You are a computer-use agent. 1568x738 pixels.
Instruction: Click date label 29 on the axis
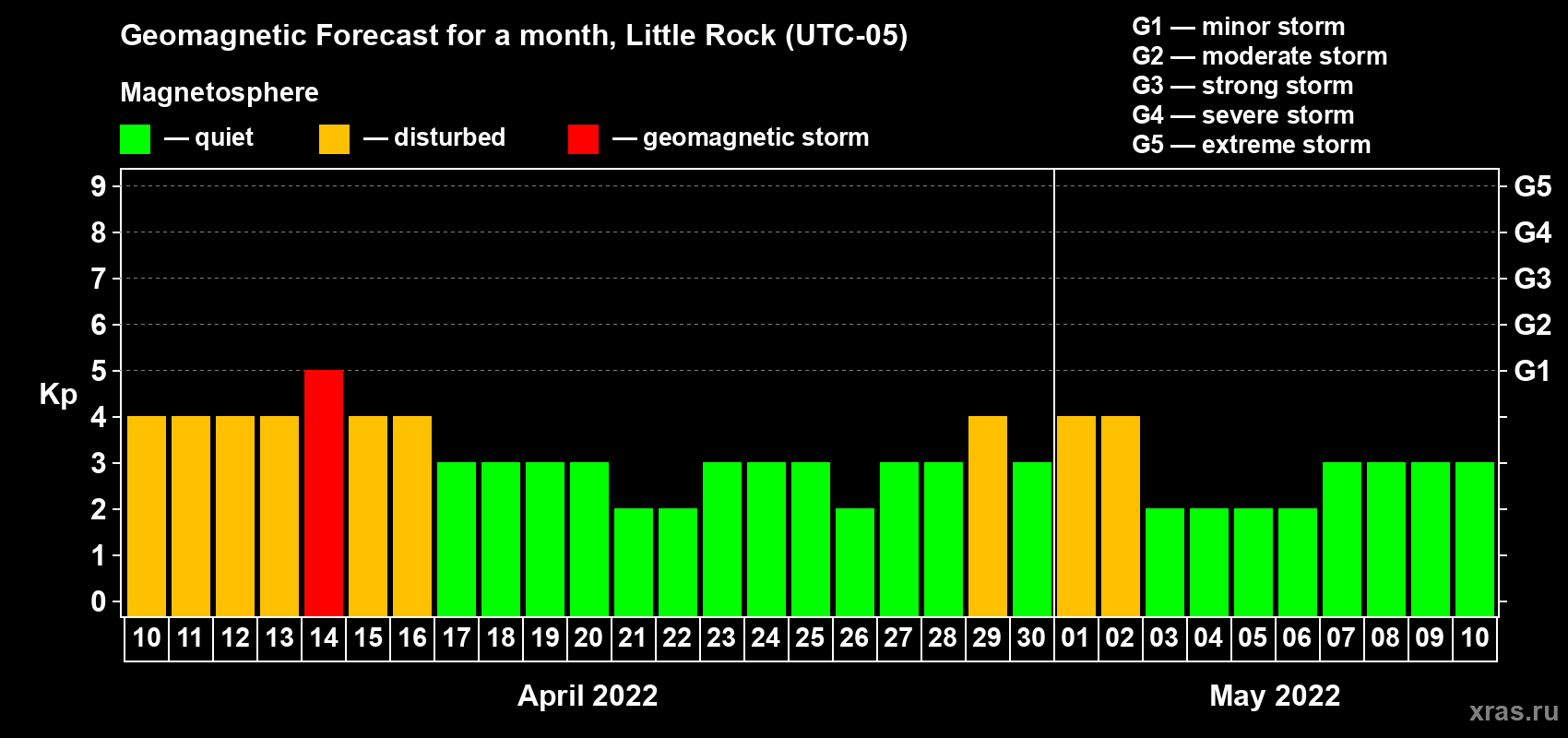[x=987, y=637]
